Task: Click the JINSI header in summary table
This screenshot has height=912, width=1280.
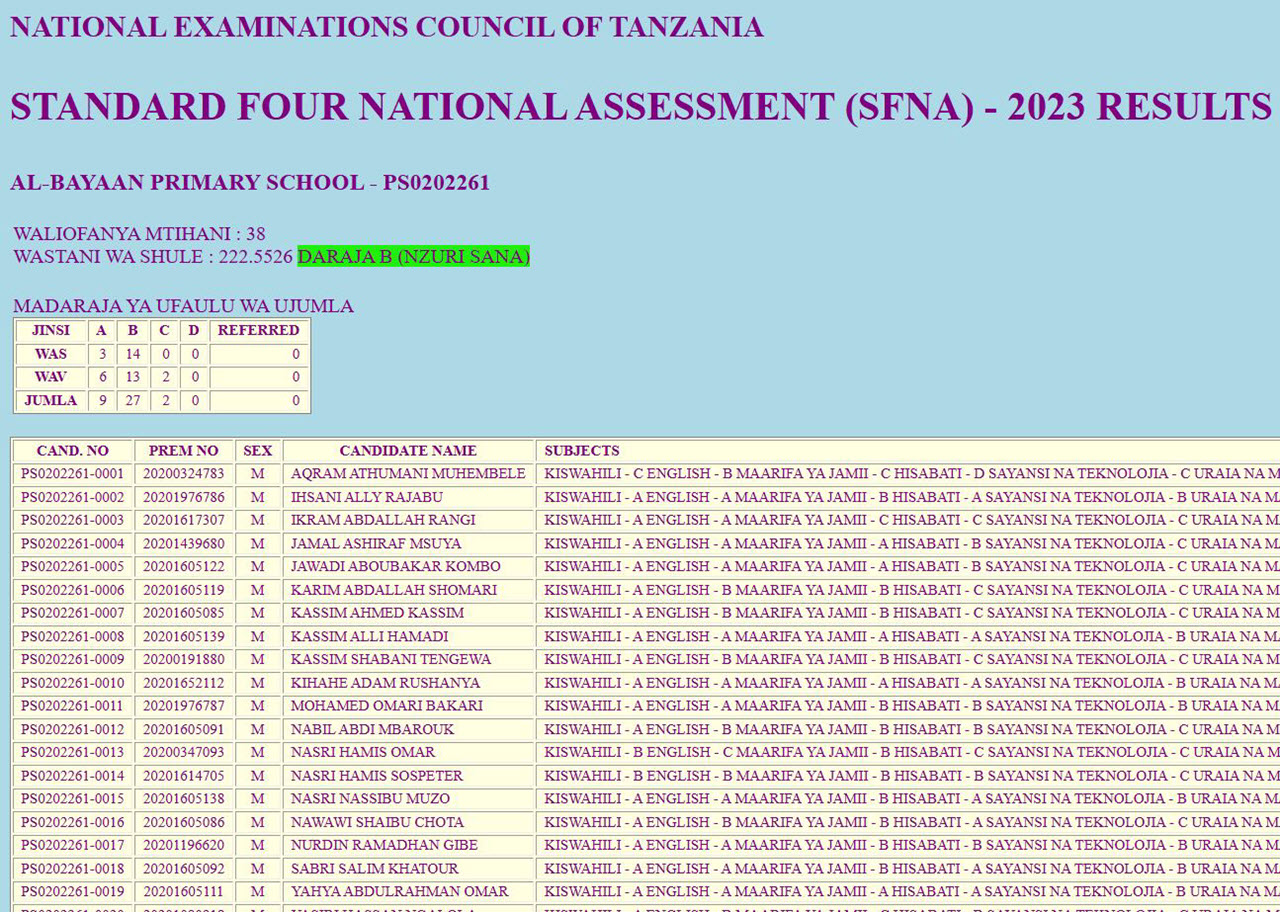Action: [x=51, y=331]
